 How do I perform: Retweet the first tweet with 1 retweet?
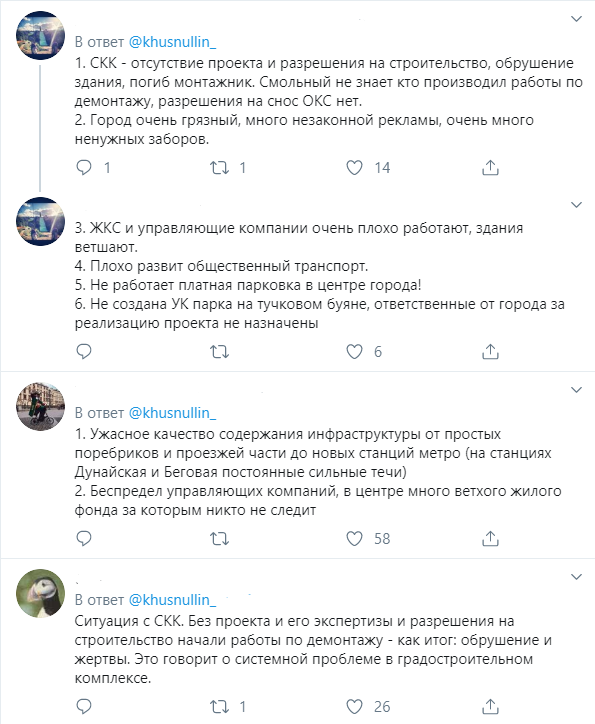(x=220, y=168)
